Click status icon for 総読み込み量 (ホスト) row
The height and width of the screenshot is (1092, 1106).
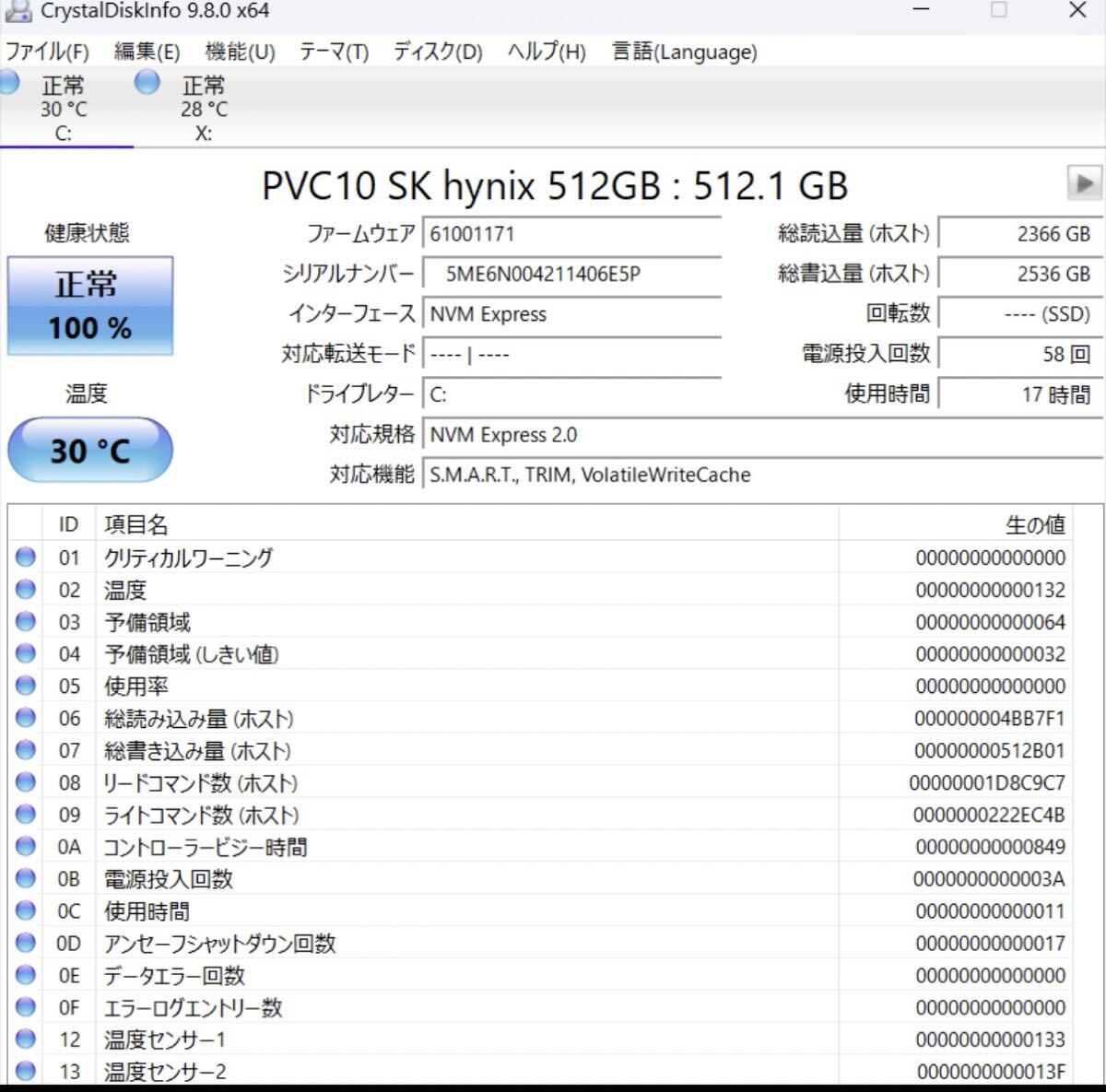point(26,718)
